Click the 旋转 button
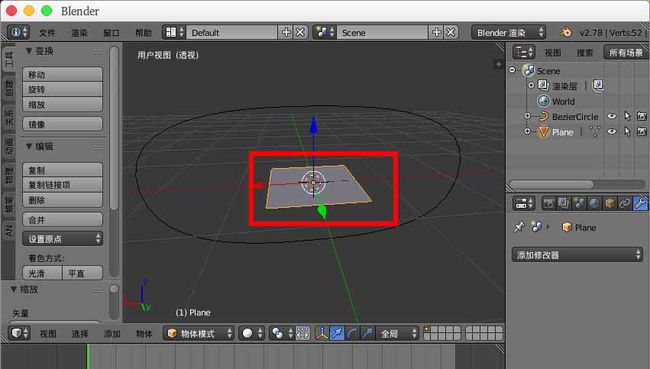This screenshot has height=369, width=650. [x=63, y=90]
